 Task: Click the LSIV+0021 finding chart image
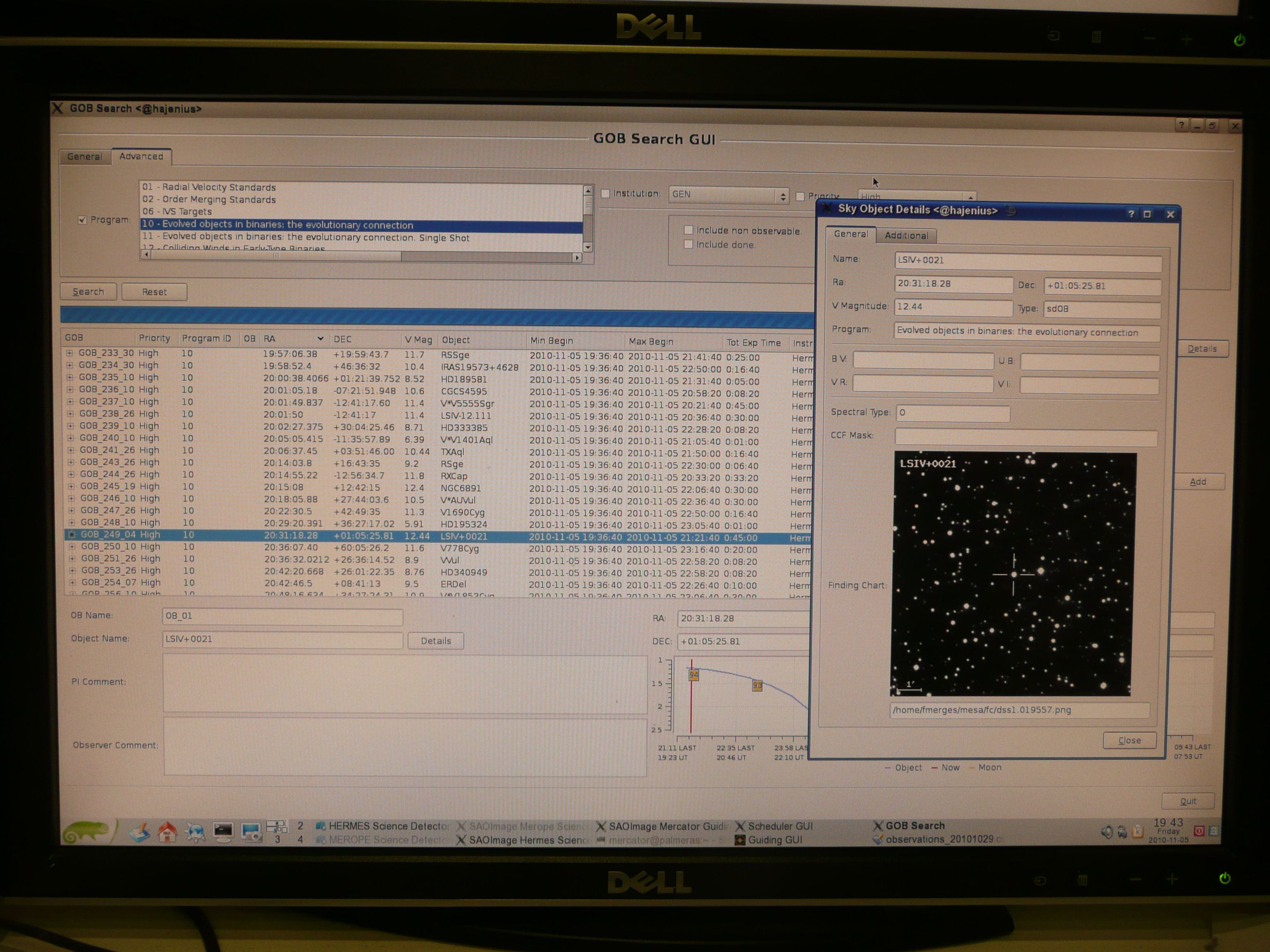(x=1013, y=574)
